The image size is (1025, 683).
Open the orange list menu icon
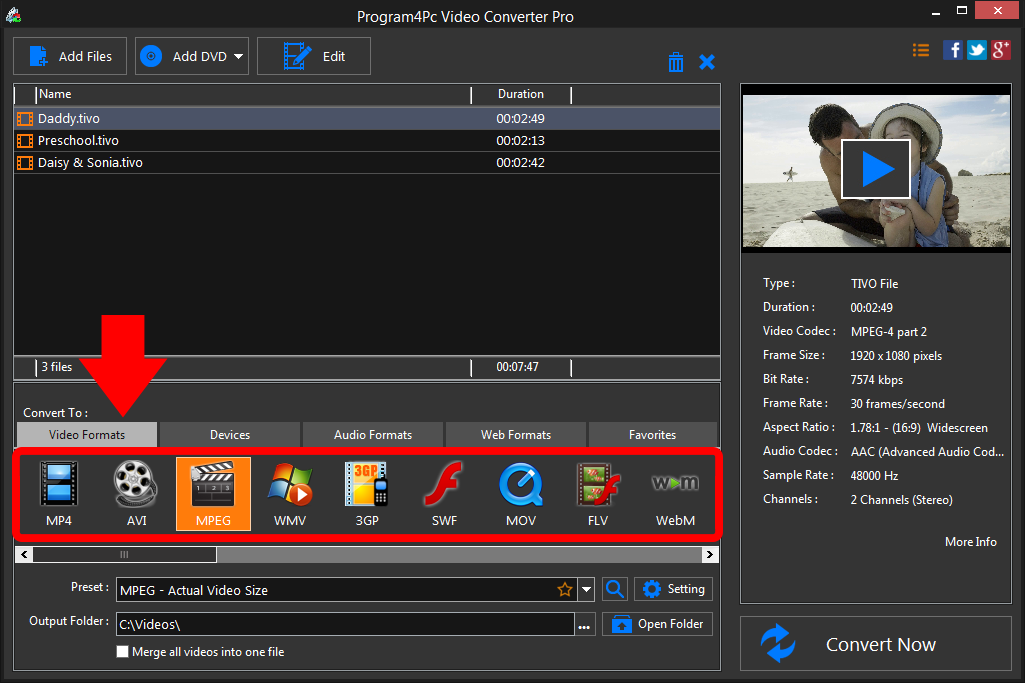click(x=921, y=50)
